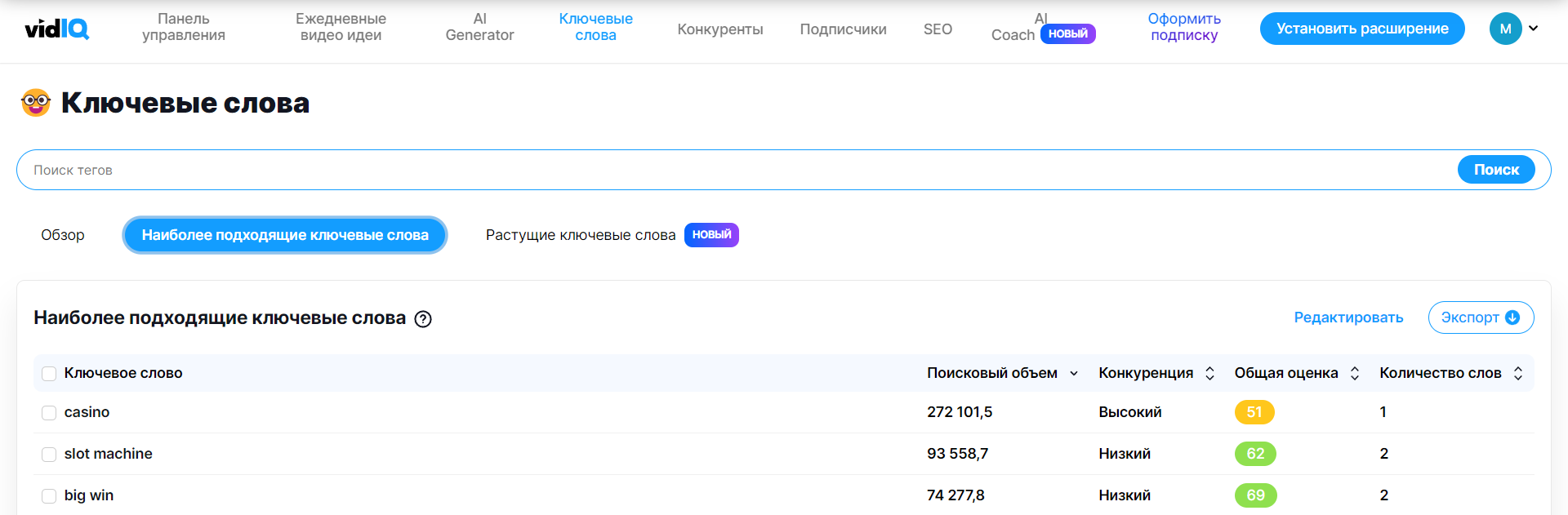Click the owl mascot emoji icon
Image resolution: width=1568 pixels, height=515 pixels.
(x=36, y=103)
